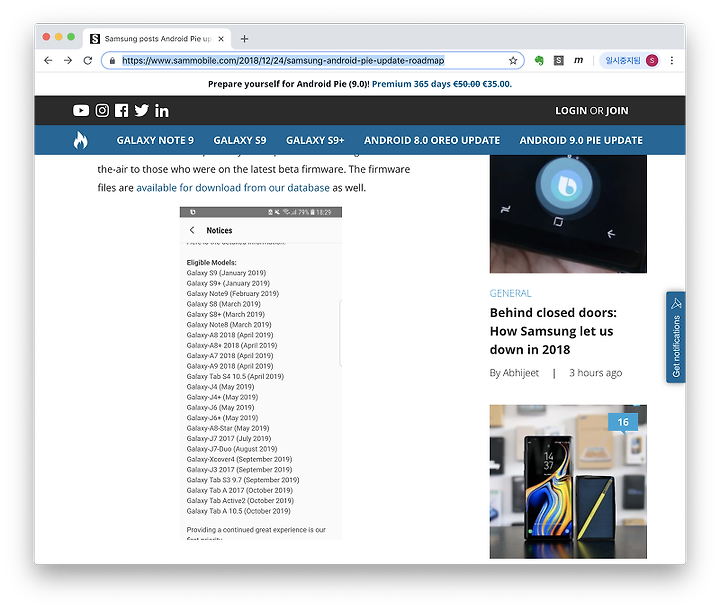This screenshot has height=610, width=720.
Task: Click the 16 comments badge
Action: click(x=623, y=422)
